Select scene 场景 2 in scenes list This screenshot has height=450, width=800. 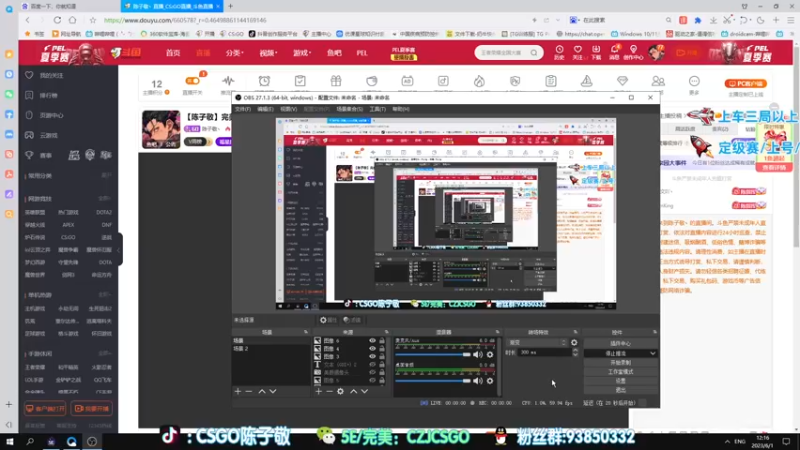coord(270,348)
